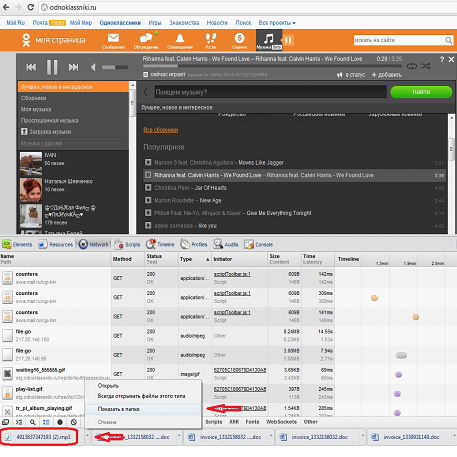
Task: Adjust the player volume slider
Action: click(x=115, y=67)
